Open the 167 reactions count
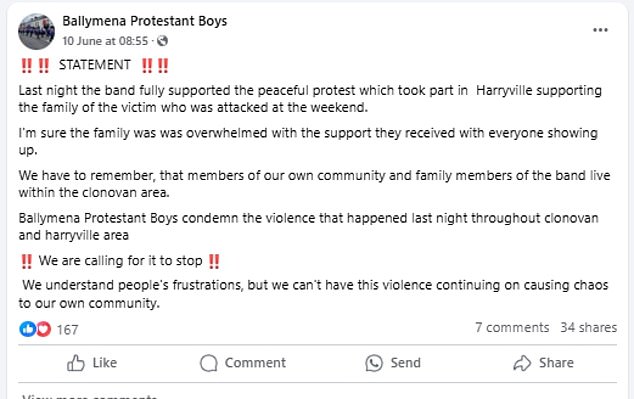The height and width of the screenshot is (399, 634). pyautogui.click(x=68, y=330)
